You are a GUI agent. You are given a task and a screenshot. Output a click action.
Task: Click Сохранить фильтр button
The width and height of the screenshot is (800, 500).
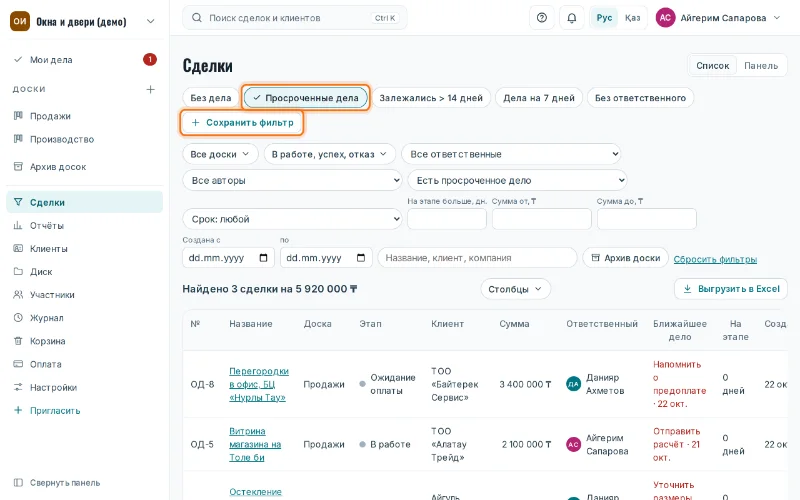242,122
